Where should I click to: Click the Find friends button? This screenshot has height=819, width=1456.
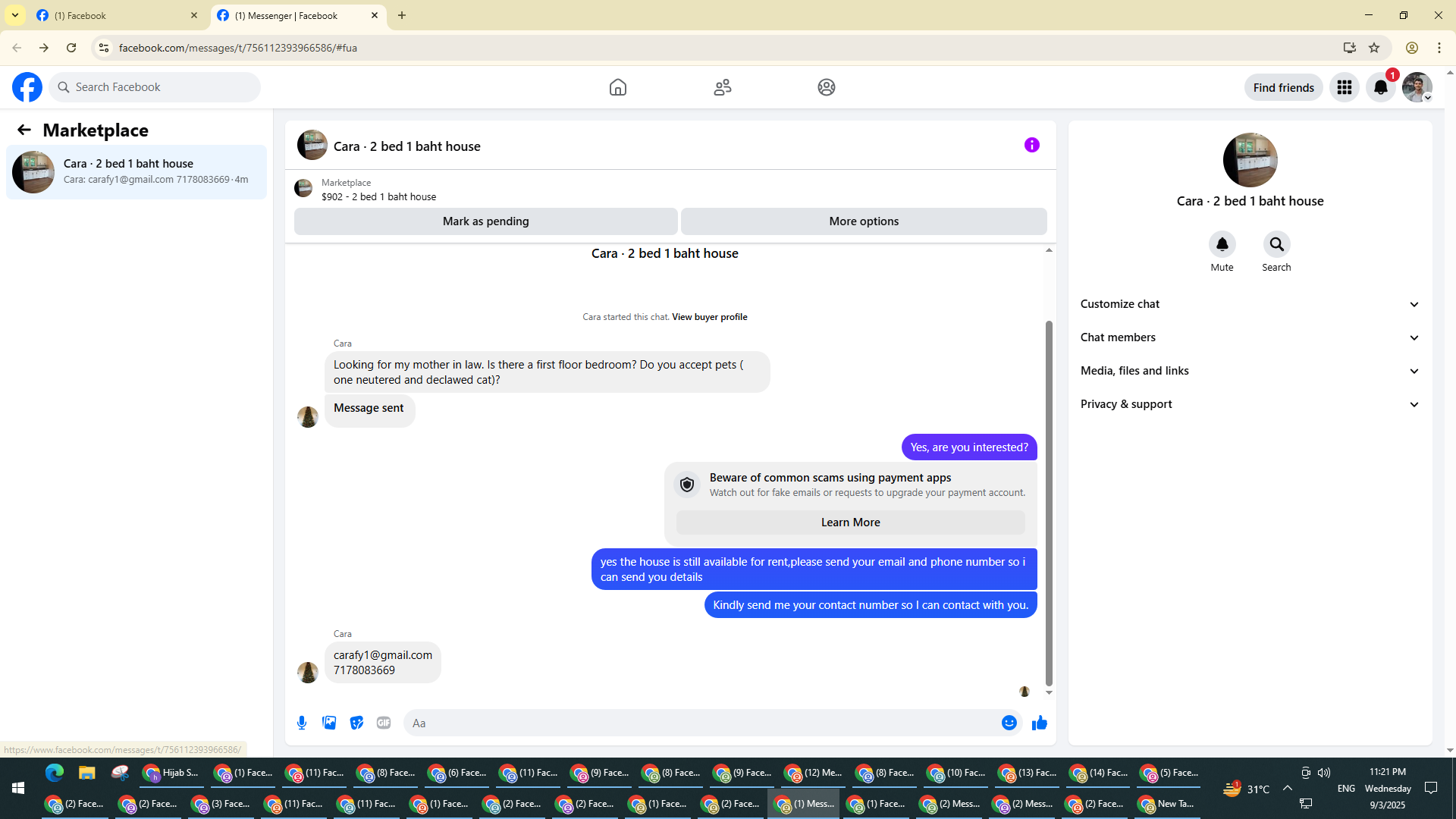pyautogui.click(x=1284, y=87)
